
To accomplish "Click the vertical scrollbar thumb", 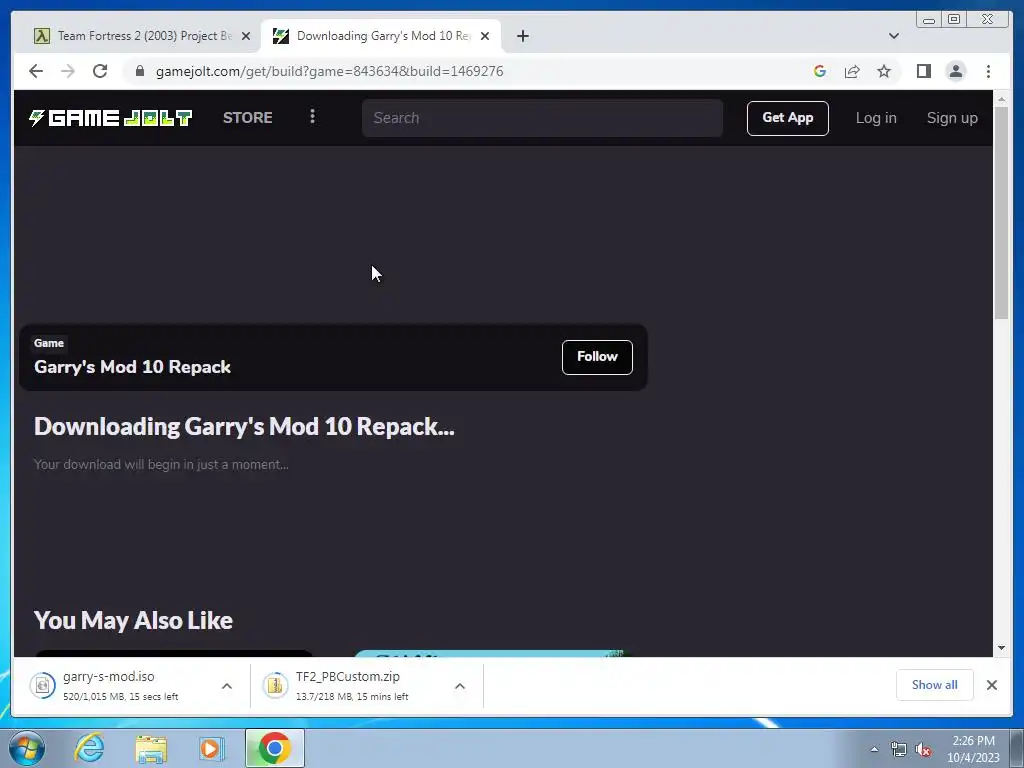I will tap(1001, 214).
